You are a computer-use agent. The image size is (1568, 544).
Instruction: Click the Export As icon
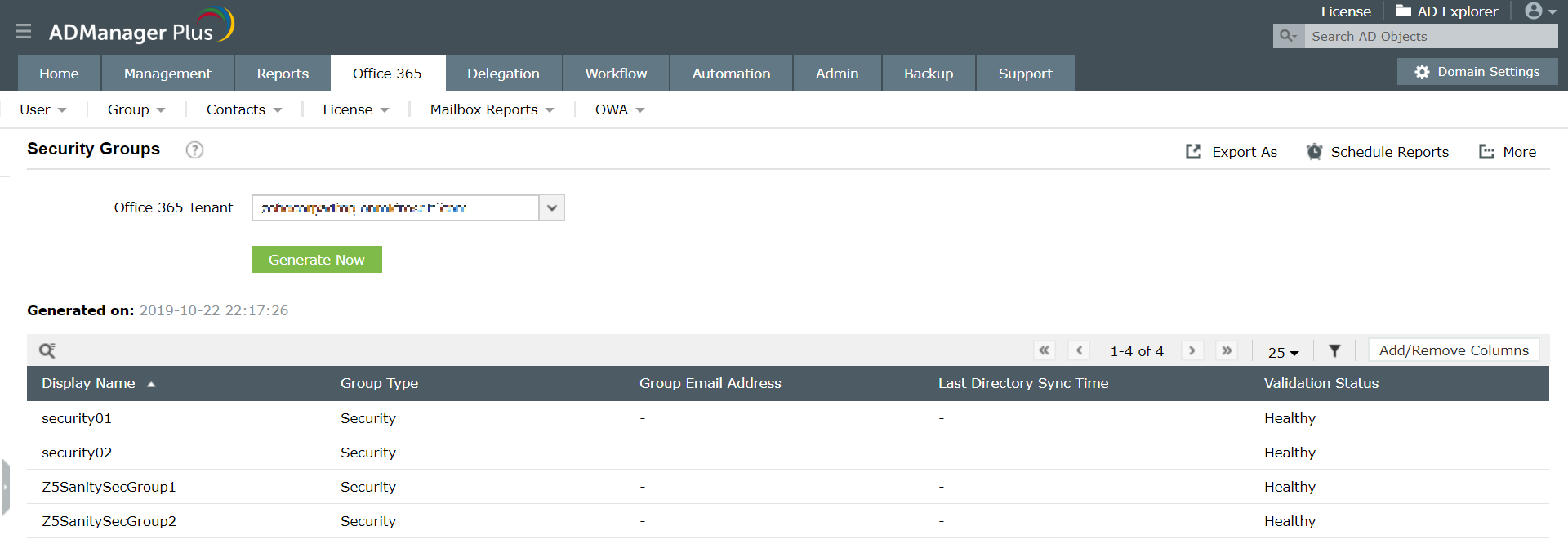(x=1193, y=152)
